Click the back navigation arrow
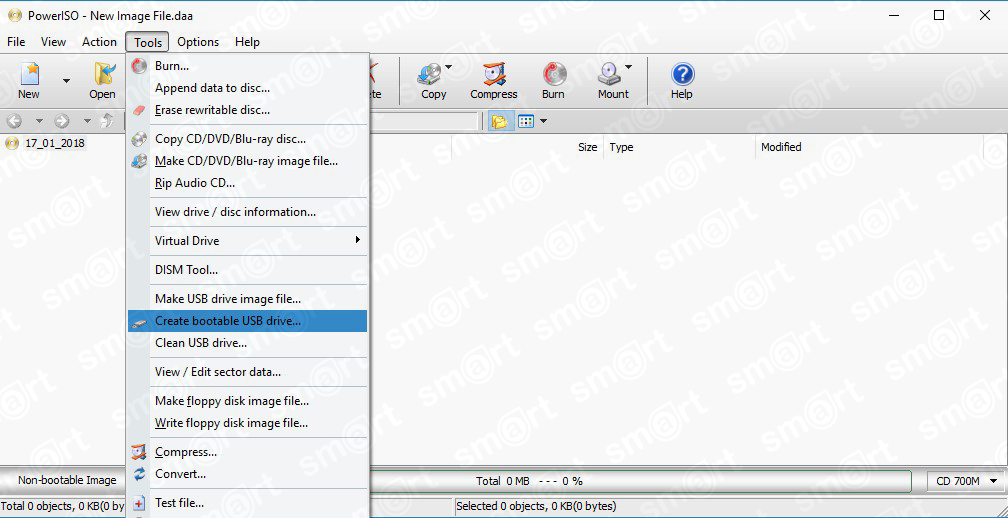The image size is (1008, 518). [x=14, y=121]
